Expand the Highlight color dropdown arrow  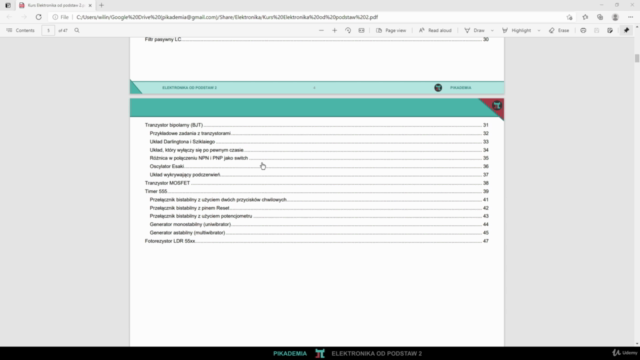(539, 31)
